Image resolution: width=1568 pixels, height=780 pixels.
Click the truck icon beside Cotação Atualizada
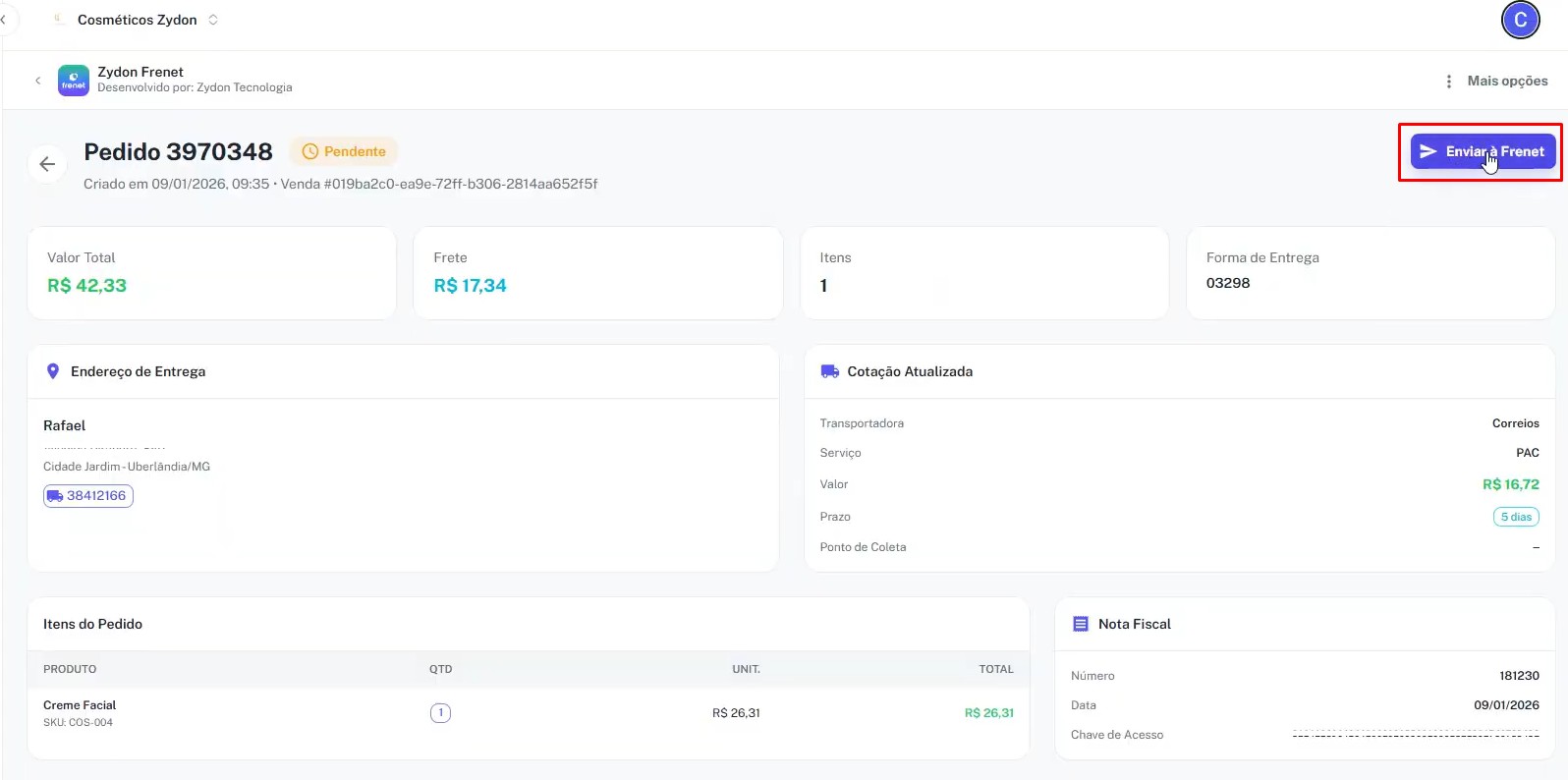[829, 371]
